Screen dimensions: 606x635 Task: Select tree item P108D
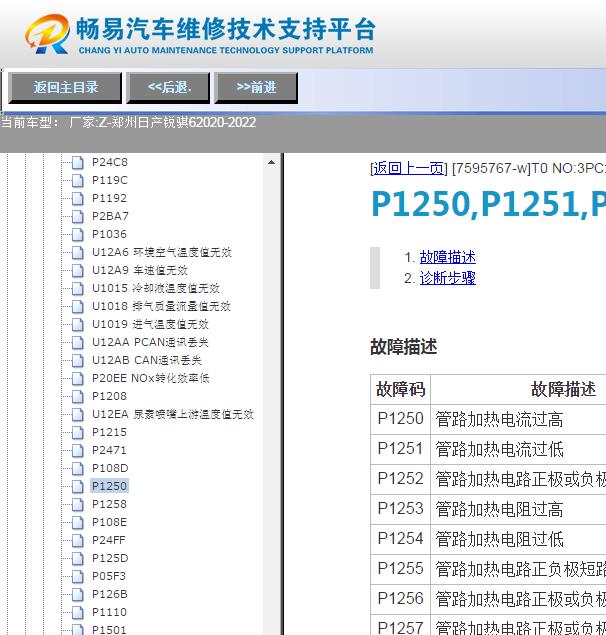(x=110, y=468)
